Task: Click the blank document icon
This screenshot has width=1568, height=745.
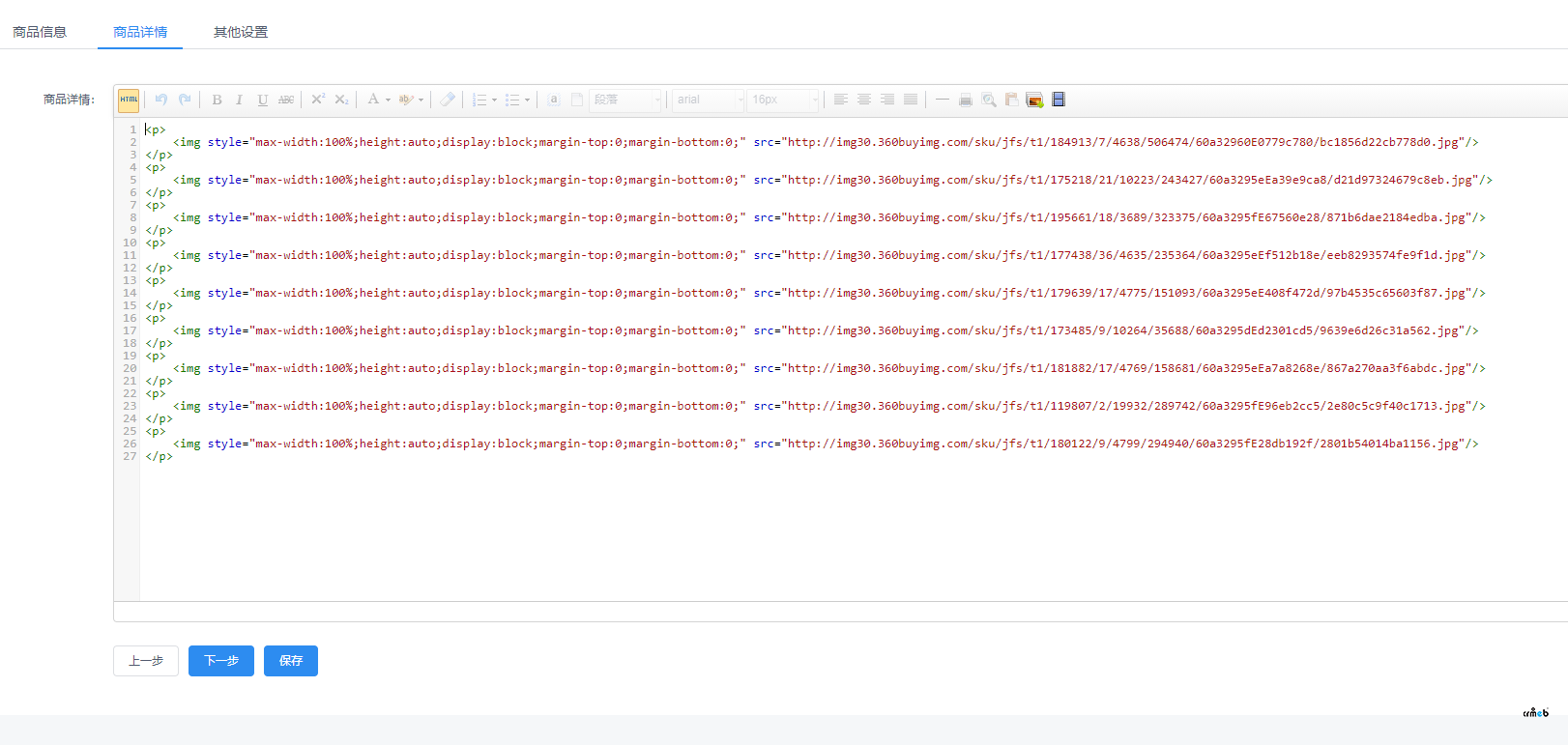Action: tap(577, 100)
